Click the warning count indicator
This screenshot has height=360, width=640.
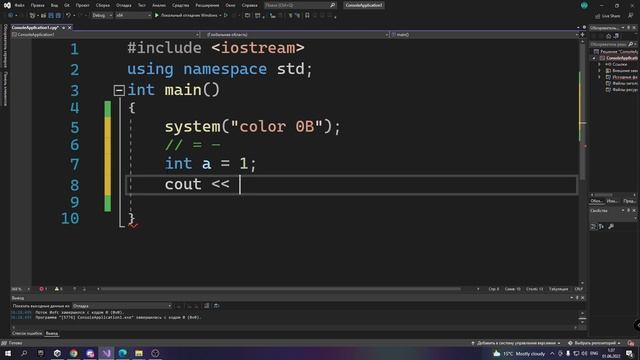pos(58,289)
